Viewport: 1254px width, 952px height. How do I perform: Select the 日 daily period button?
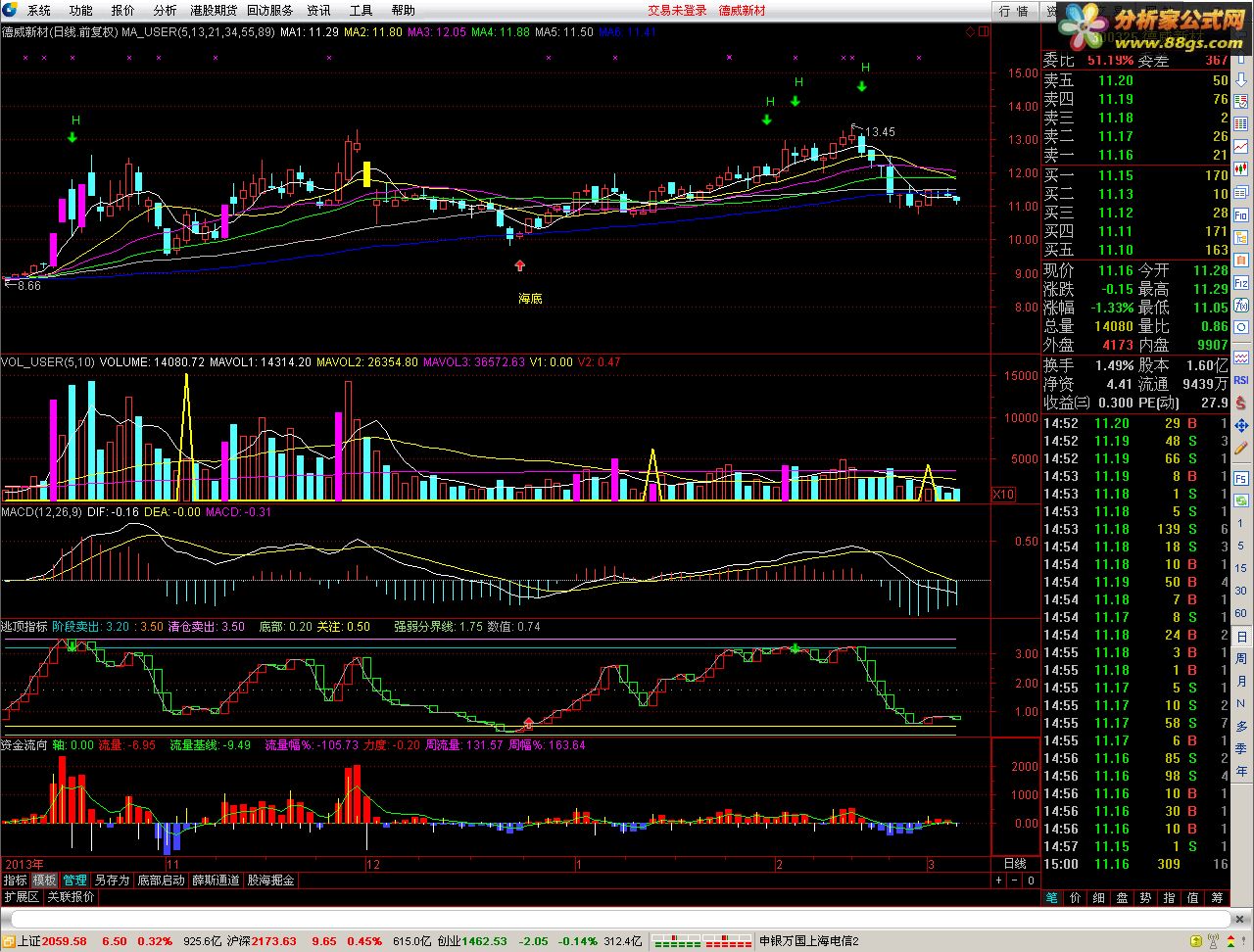(x=1241, y=637)
